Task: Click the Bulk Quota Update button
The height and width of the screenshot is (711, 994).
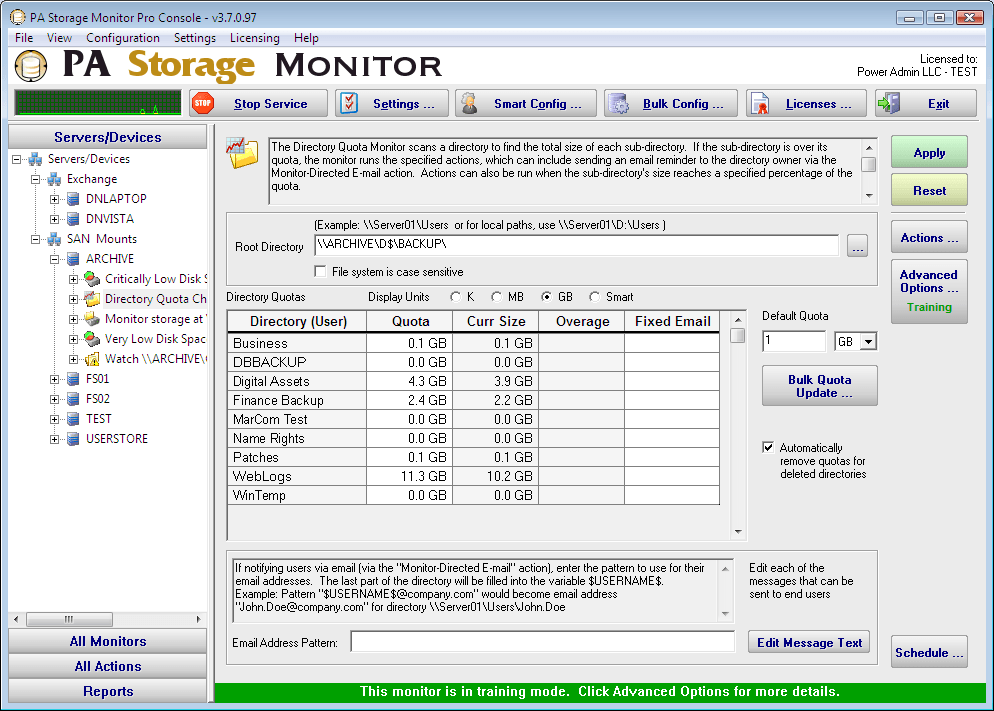Action: point(820,386)
